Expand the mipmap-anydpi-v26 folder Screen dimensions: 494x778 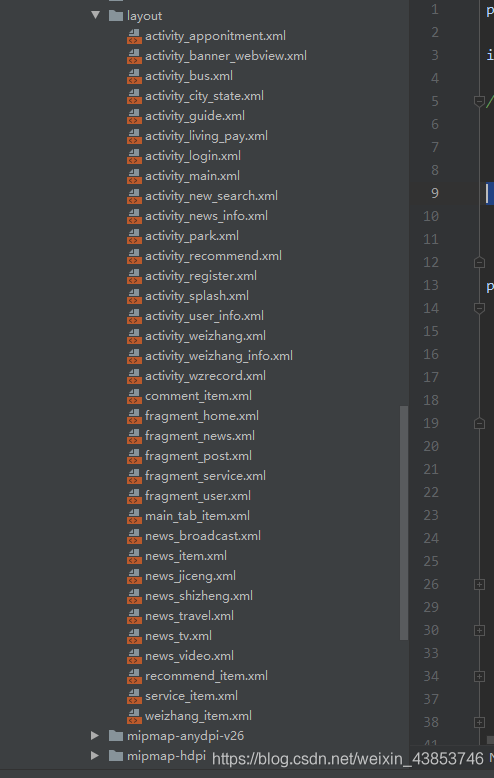tap(95, 735)
